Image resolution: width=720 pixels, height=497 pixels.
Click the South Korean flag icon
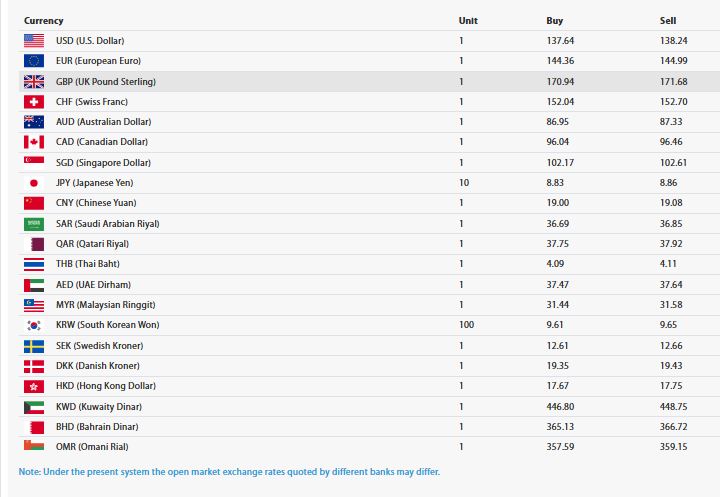point(34,325)
